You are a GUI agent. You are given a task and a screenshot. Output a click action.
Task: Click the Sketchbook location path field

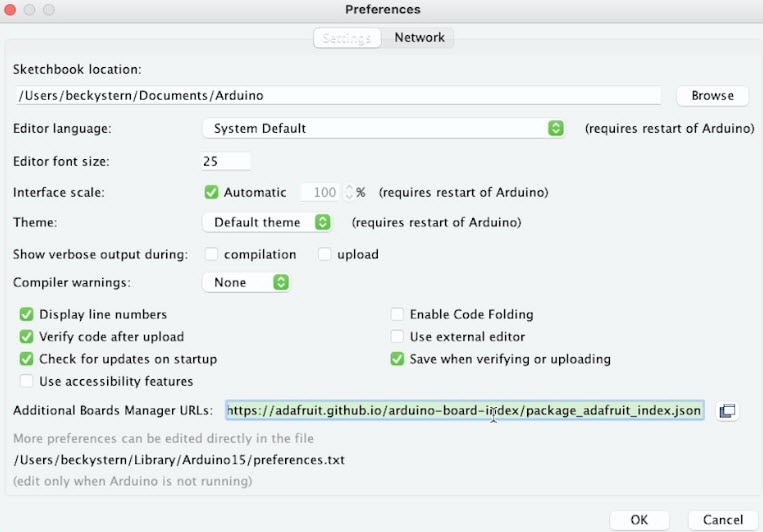337,96
